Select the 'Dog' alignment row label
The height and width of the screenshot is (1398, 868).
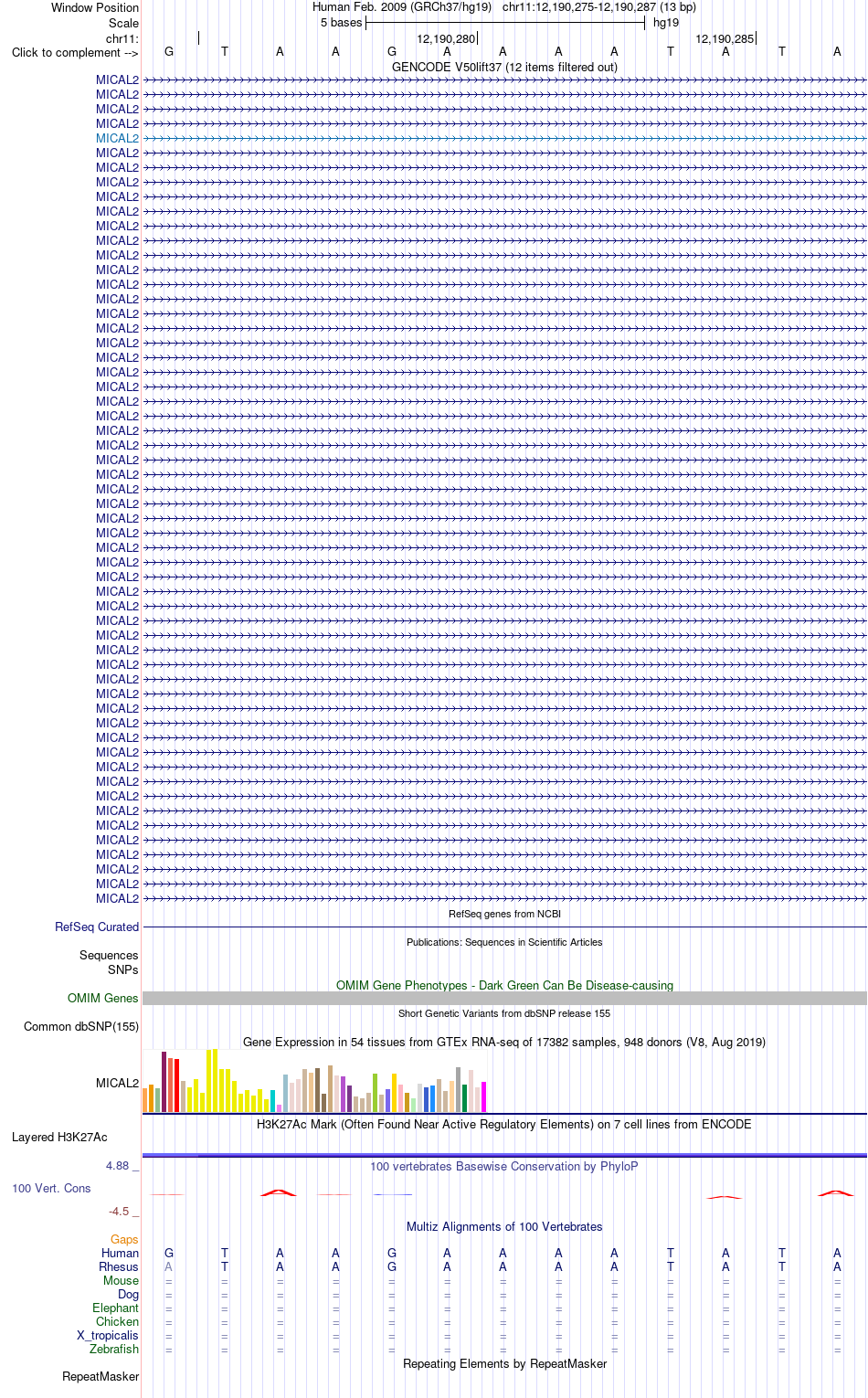(128, 1295)
